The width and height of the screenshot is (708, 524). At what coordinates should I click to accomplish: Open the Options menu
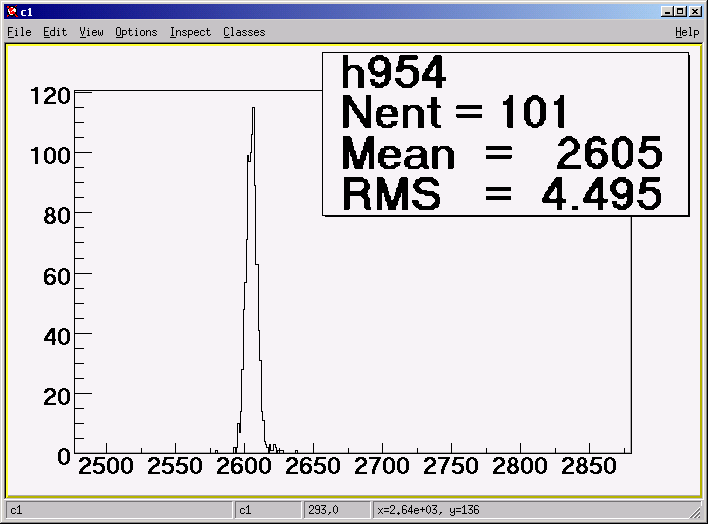136,32
